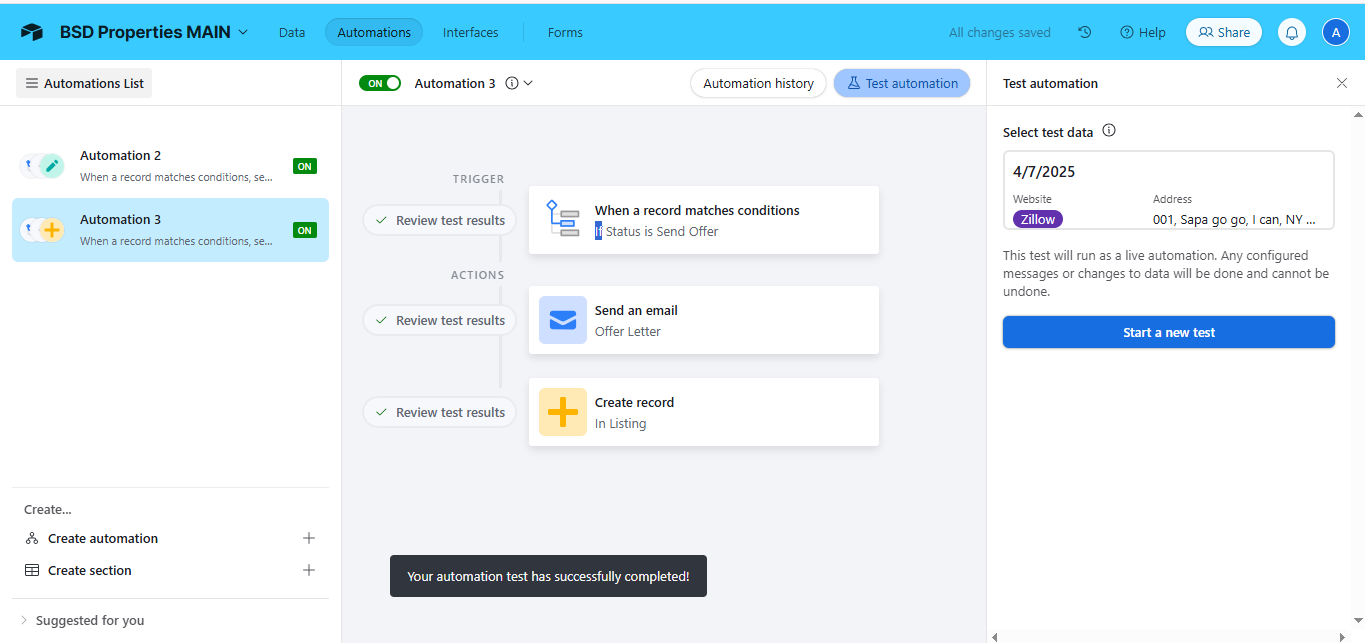Switch to the Forms tab
Viewport: 1365px width, 643px height.
click(565, 32)
